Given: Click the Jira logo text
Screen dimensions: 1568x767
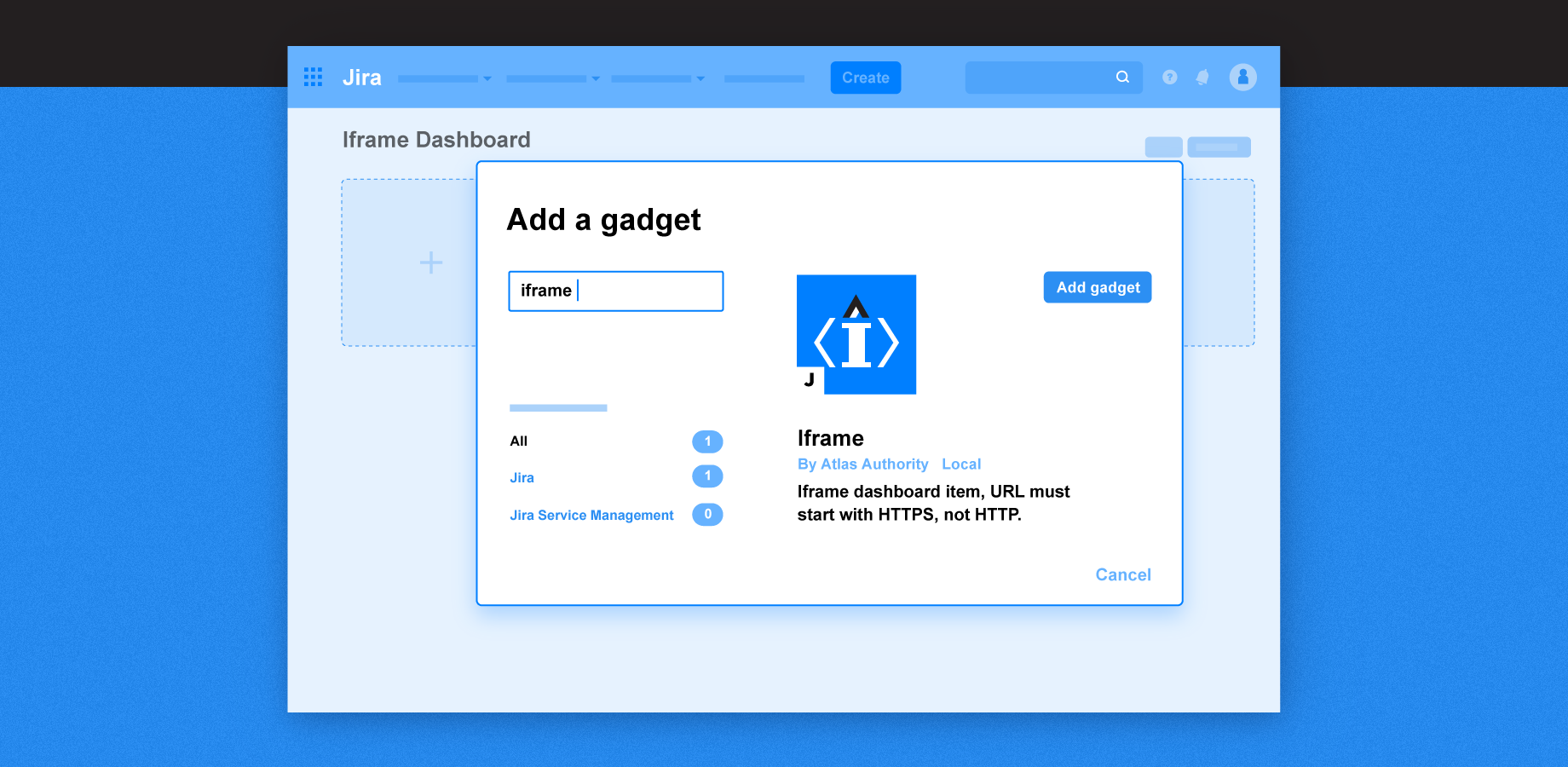Looking at the screenshot, I should 362,78.
